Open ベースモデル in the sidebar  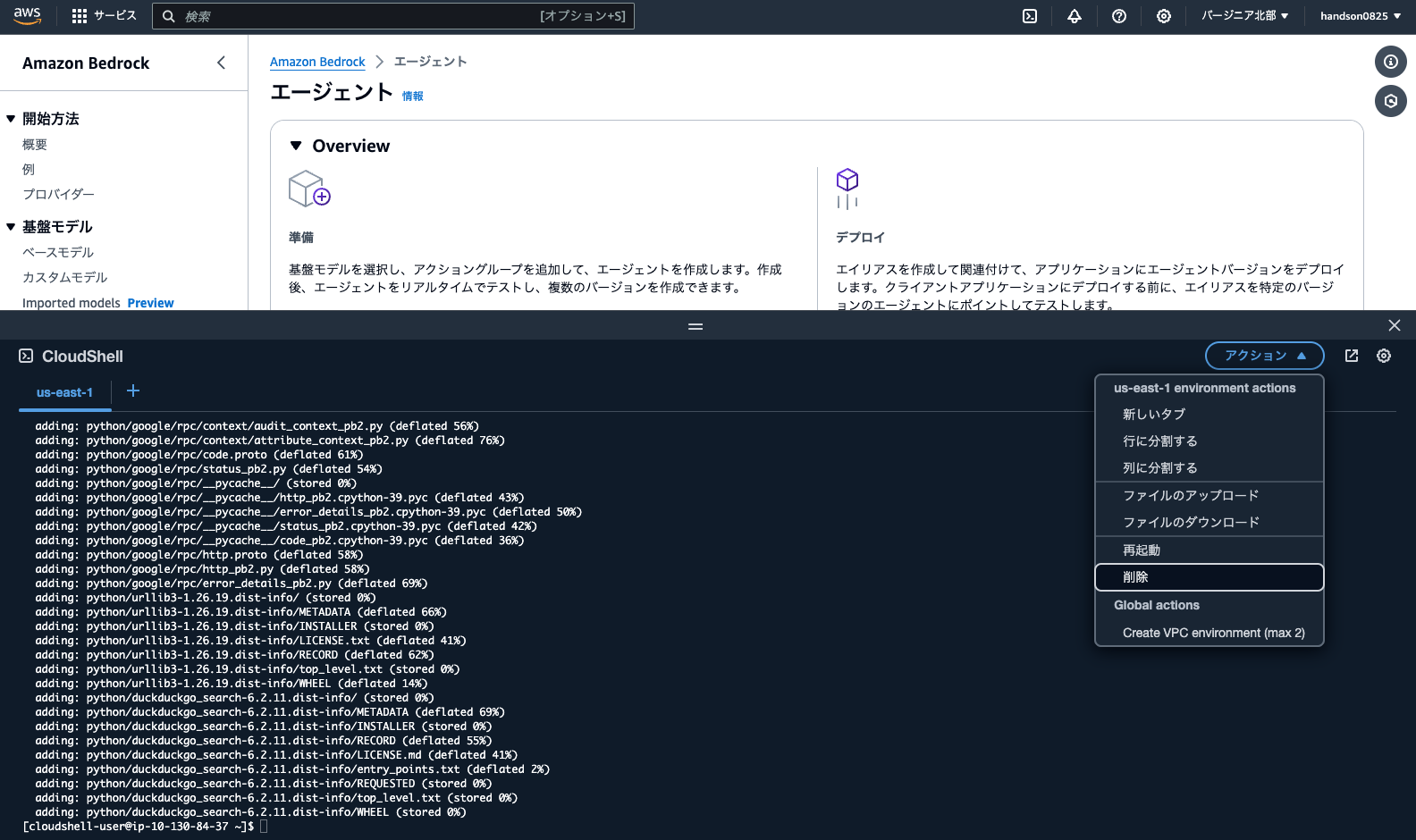[x=58, y=252]
